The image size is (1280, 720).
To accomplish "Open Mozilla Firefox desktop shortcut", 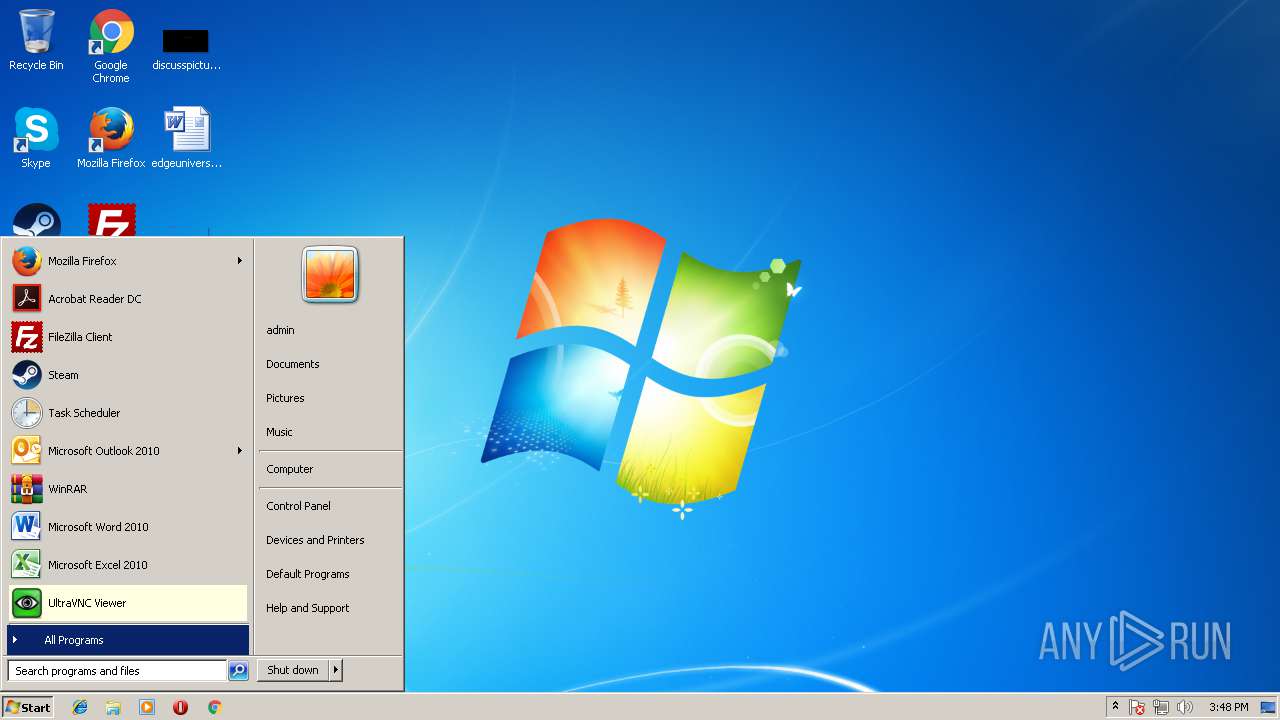I will [x=111, y=138].
